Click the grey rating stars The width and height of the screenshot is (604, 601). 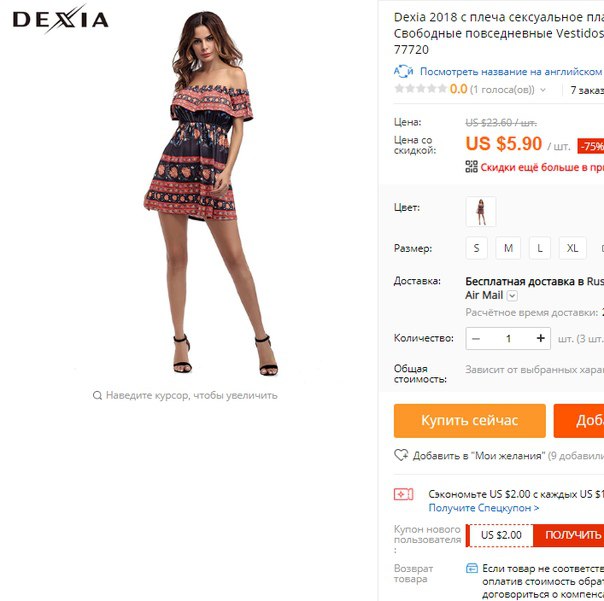pyautogui.click(x=421, y=89)
